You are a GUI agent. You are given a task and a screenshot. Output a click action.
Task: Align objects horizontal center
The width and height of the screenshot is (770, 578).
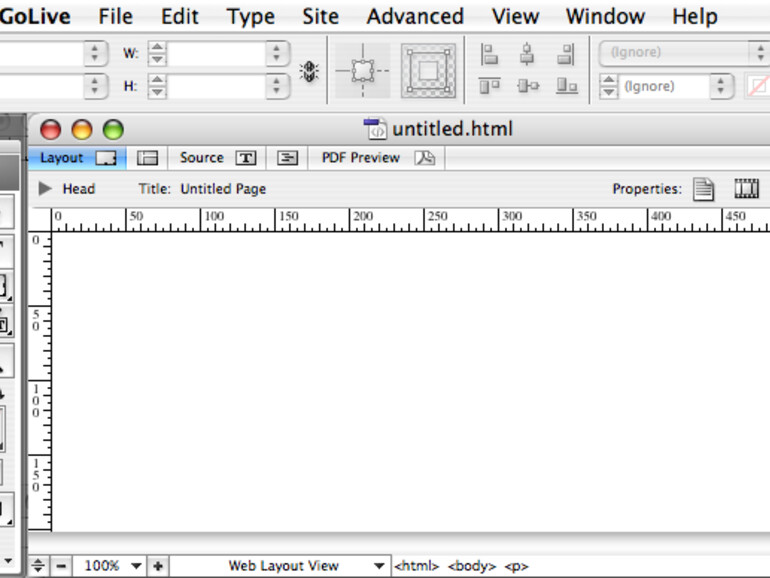click(x=527, y=54)
